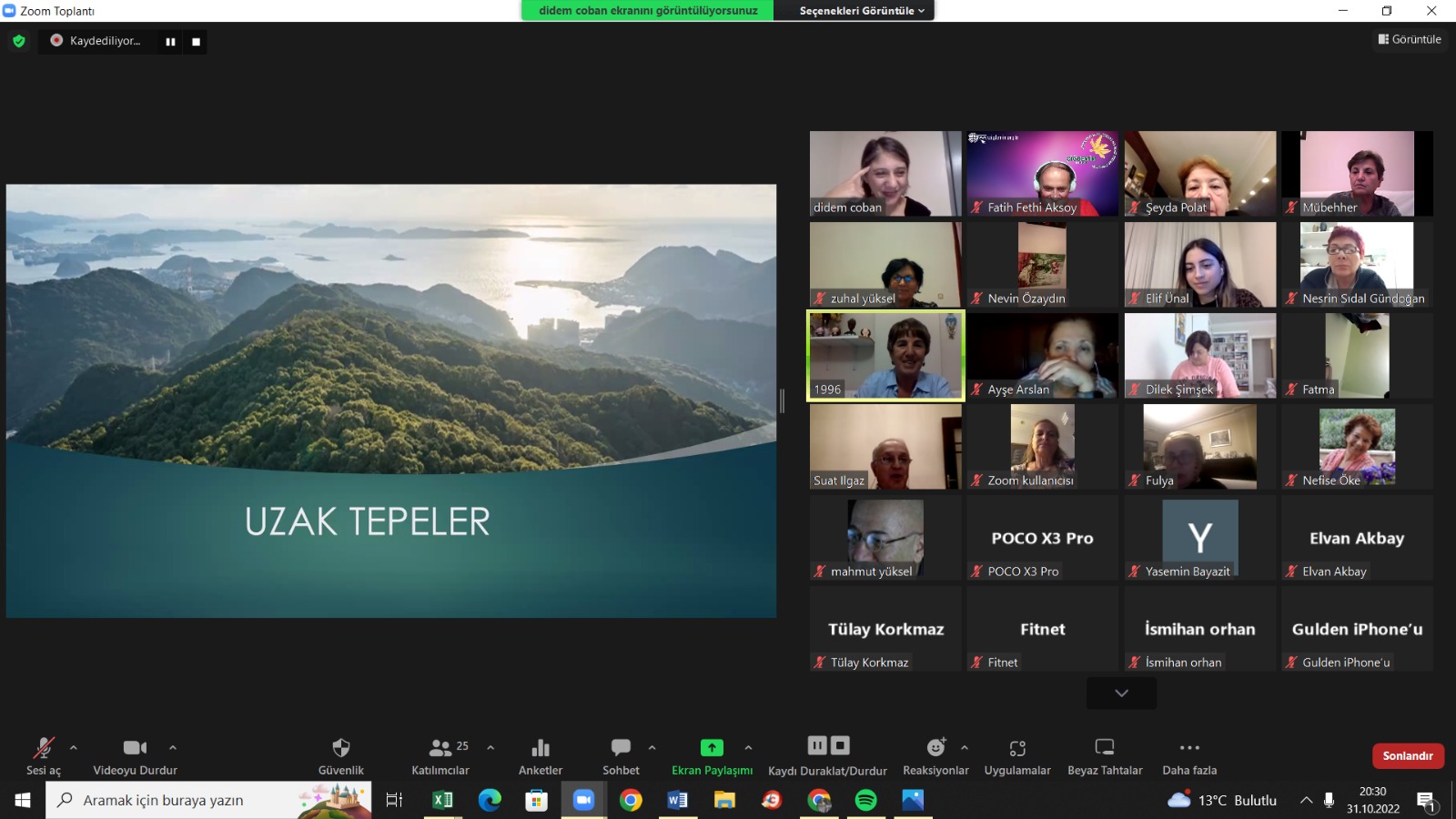Open the Görüntüle view options
The image size is (1456, 819).
click(x=1410, y=39)
